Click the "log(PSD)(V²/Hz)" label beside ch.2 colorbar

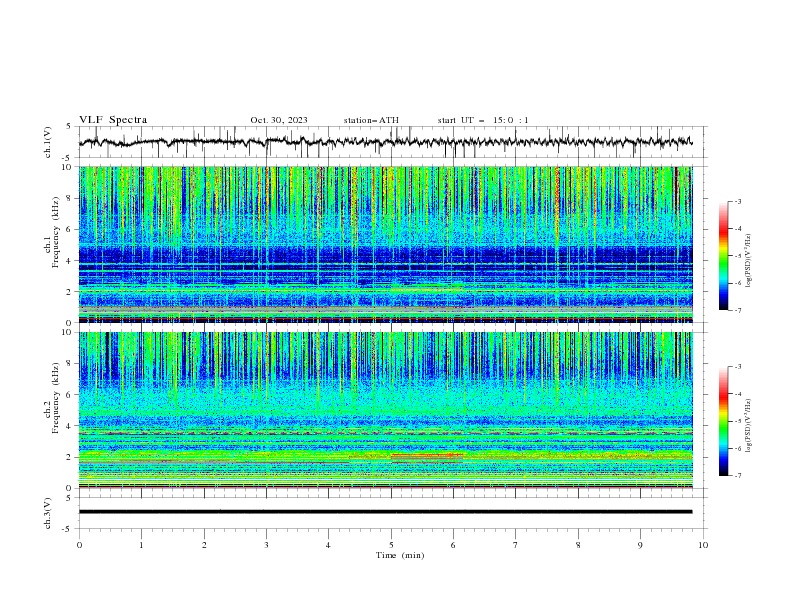(x=748, y=426)
